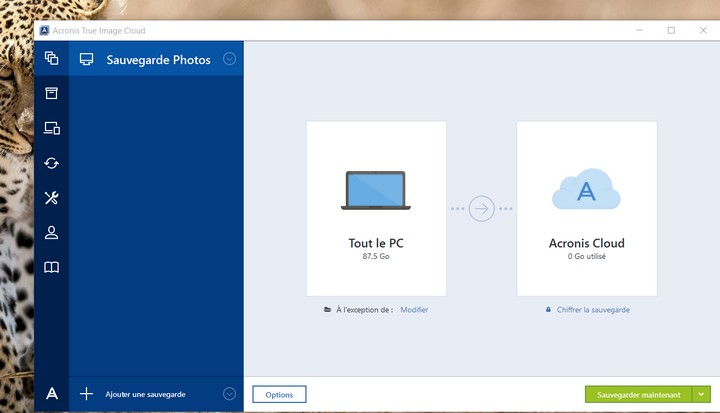Open the Tools wrench icon
This screenshot has width=720, height=413.
pos(51,198)
